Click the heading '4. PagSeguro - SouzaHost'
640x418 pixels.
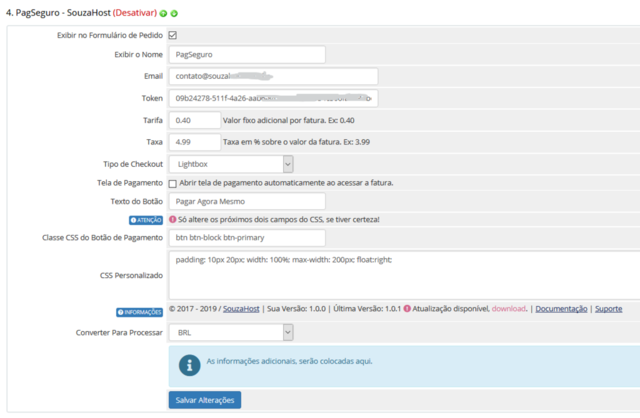[x=58, y=13]
